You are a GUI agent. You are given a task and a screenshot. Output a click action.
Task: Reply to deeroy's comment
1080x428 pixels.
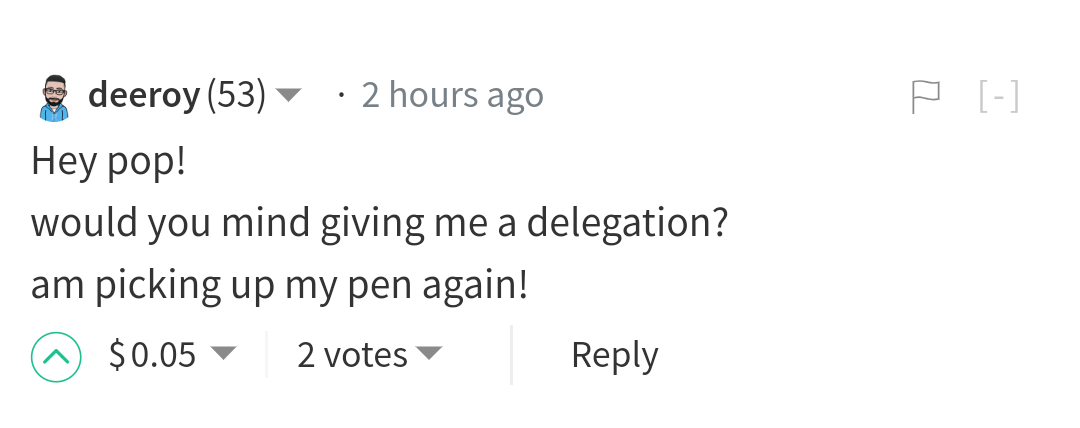point(614,355)
